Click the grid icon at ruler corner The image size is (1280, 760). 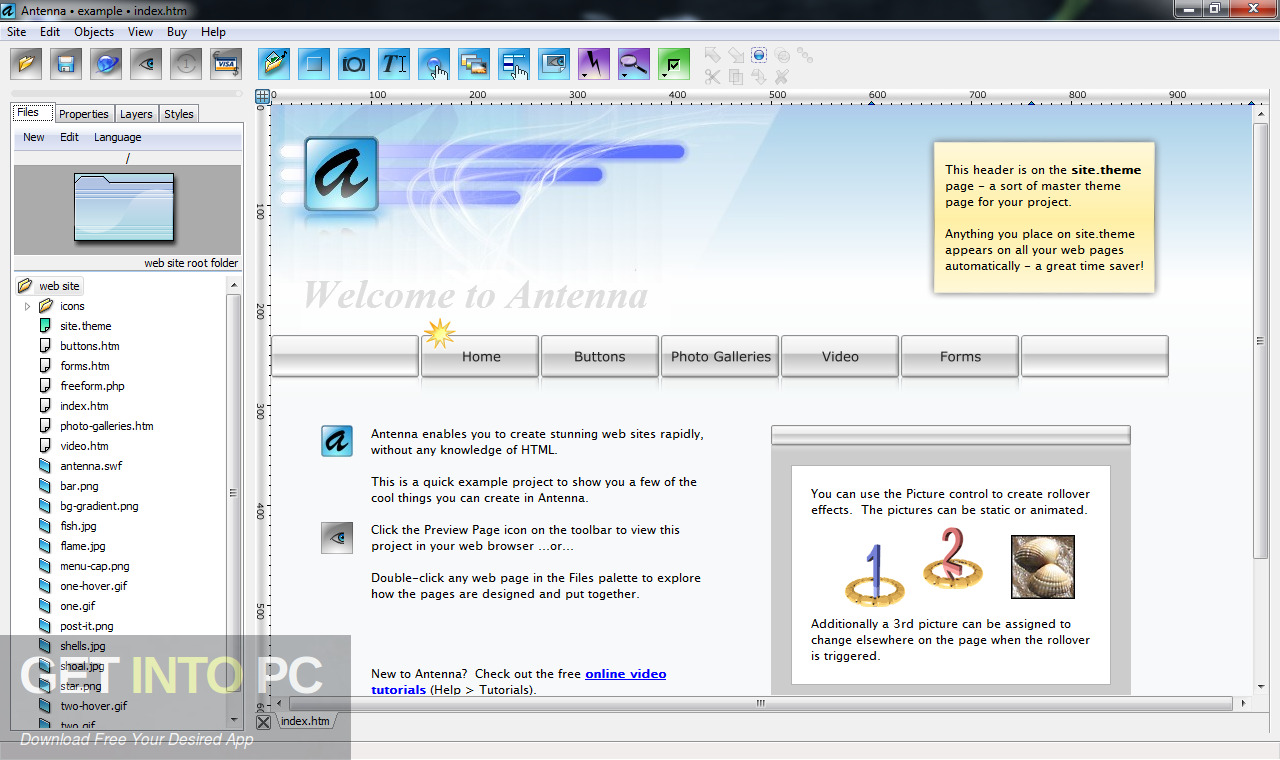point(262,97)
